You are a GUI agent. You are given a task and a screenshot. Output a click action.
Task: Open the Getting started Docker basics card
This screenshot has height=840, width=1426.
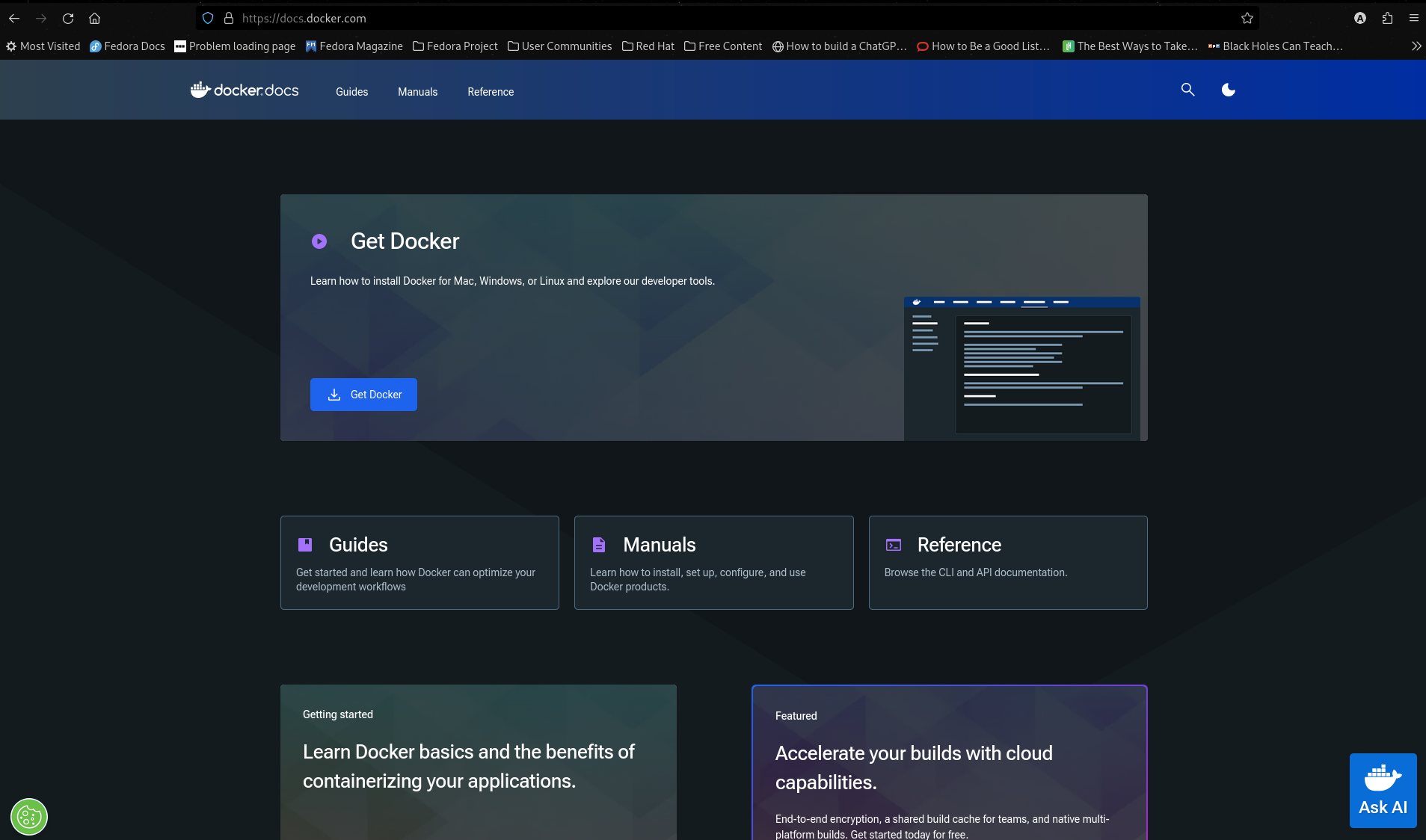pos(479,762)
